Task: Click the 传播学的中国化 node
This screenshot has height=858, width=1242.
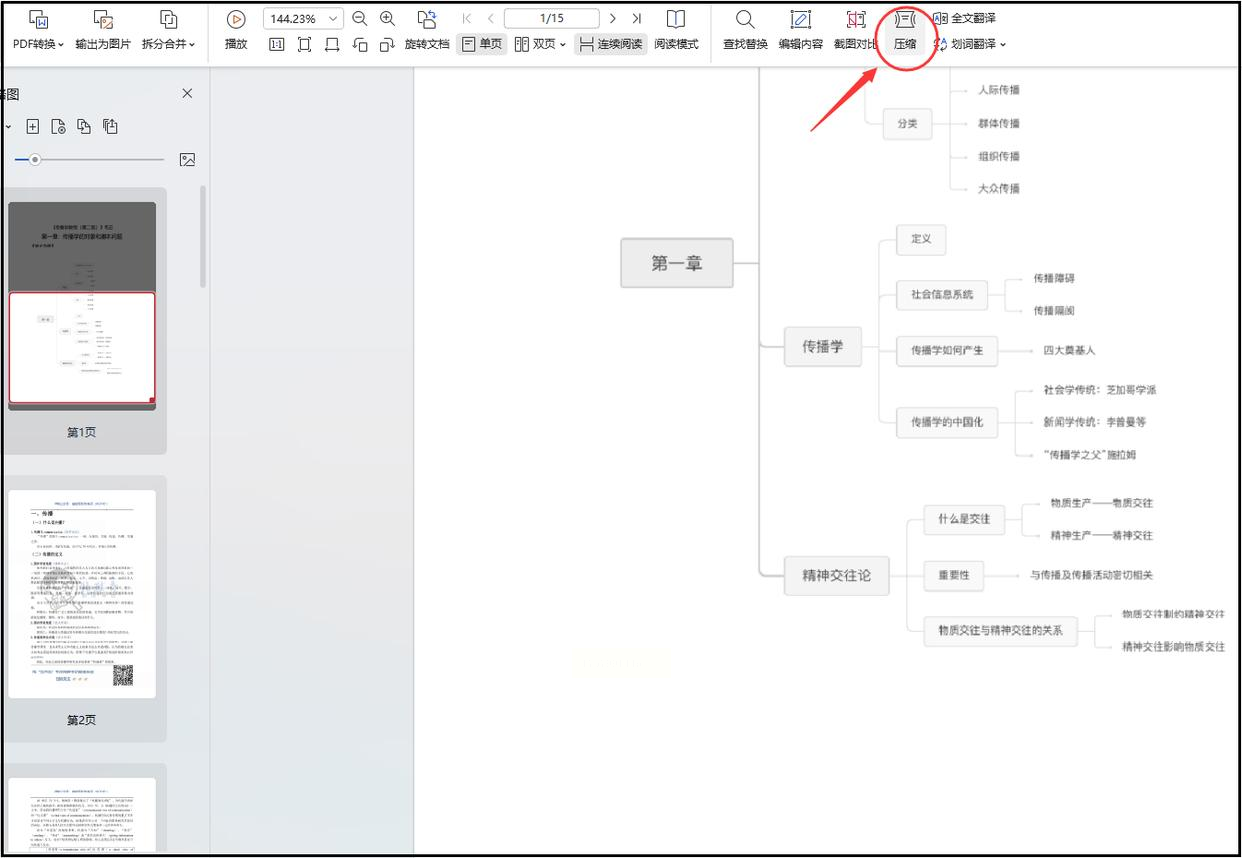Action: (x=947, y=422)
